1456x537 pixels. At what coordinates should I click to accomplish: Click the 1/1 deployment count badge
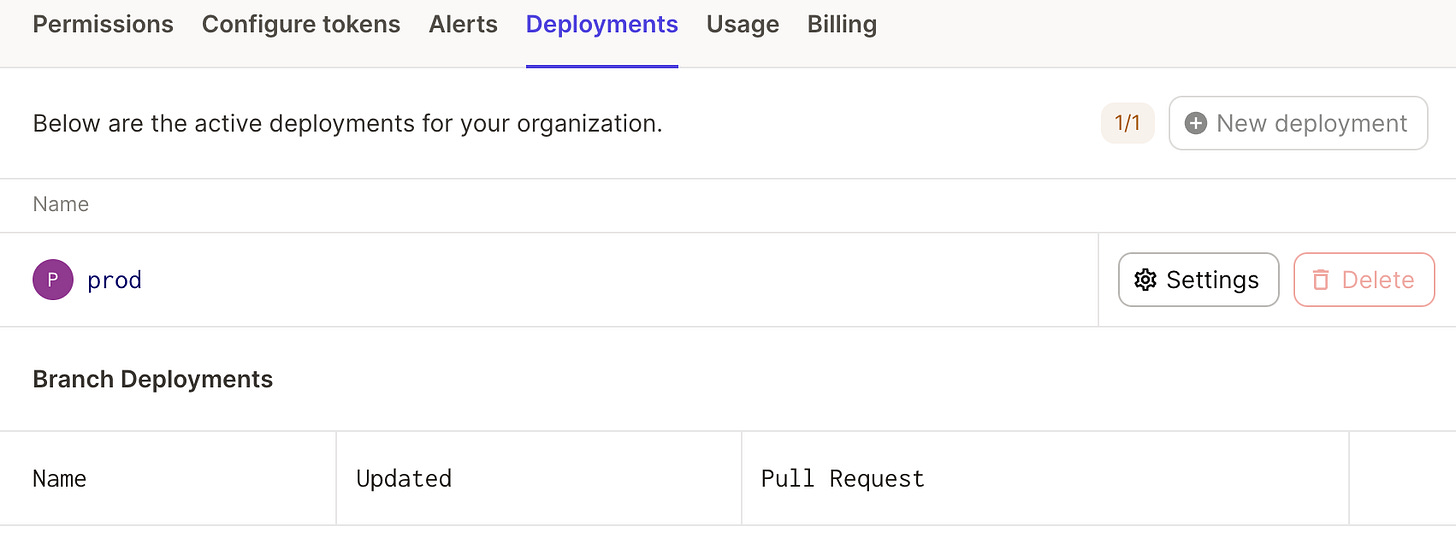click(1127, 123)
